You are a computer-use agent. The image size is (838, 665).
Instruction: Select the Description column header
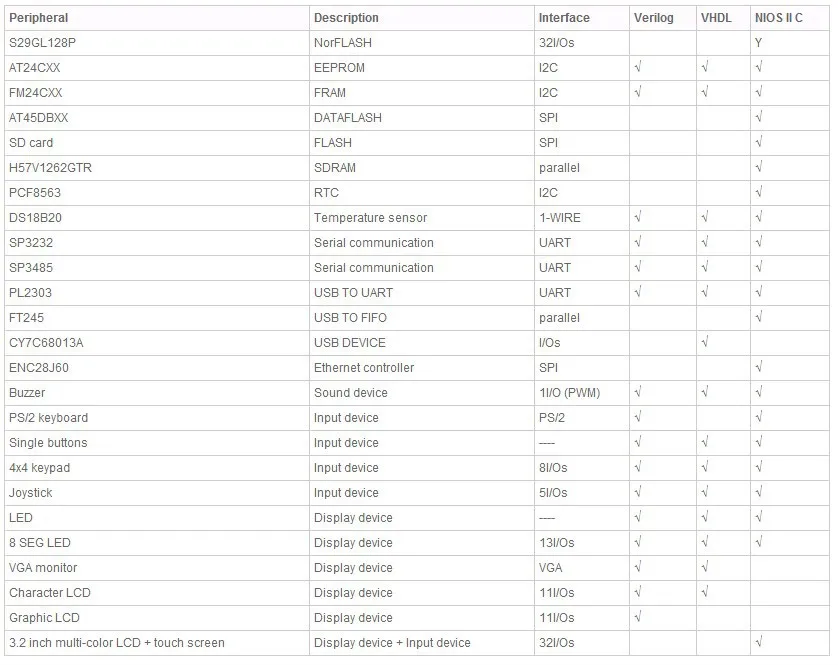(x=346, y=18)
